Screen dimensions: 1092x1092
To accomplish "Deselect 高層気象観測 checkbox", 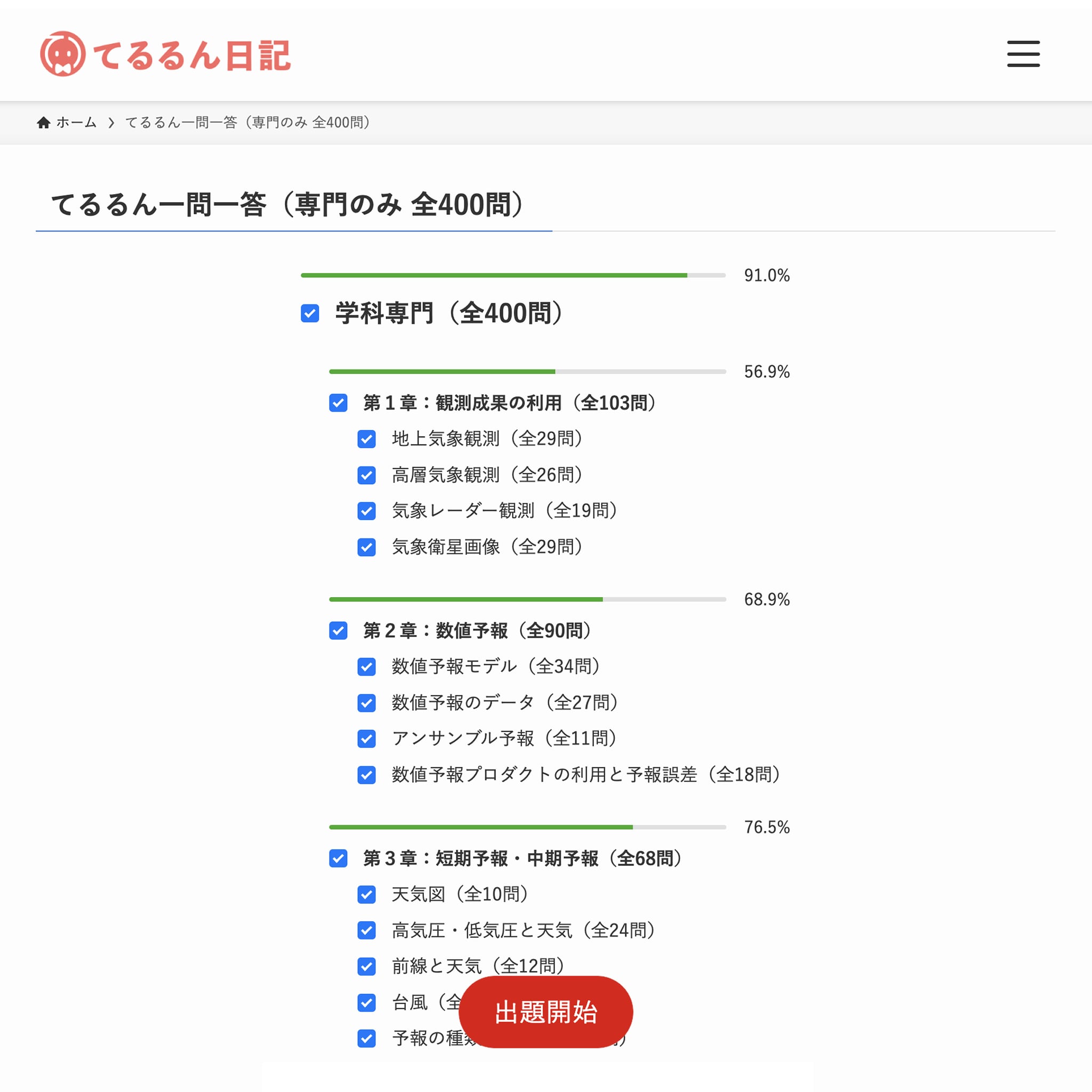I will 366,475.
